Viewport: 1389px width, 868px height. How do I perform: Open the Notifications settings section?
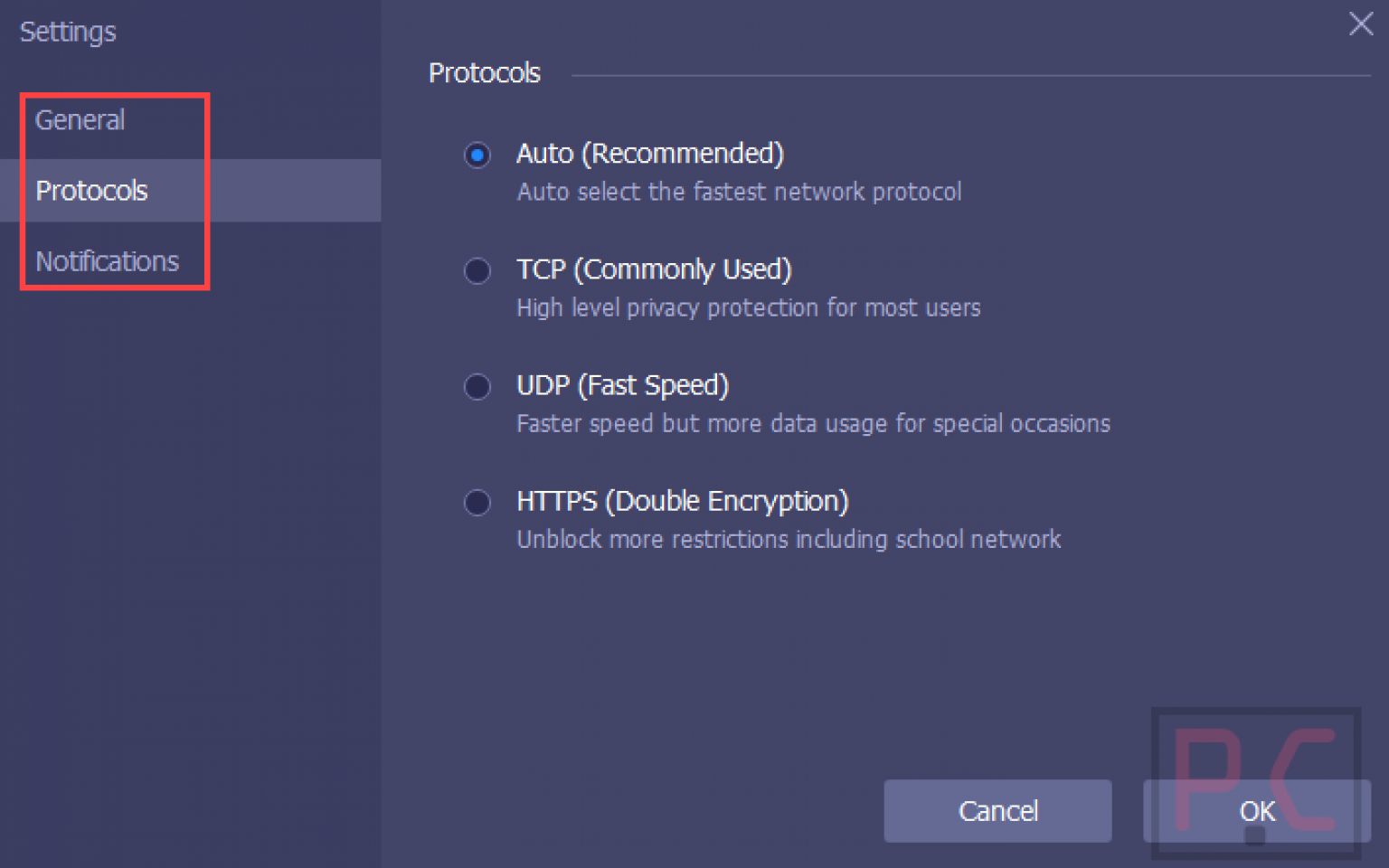[107, 261]
